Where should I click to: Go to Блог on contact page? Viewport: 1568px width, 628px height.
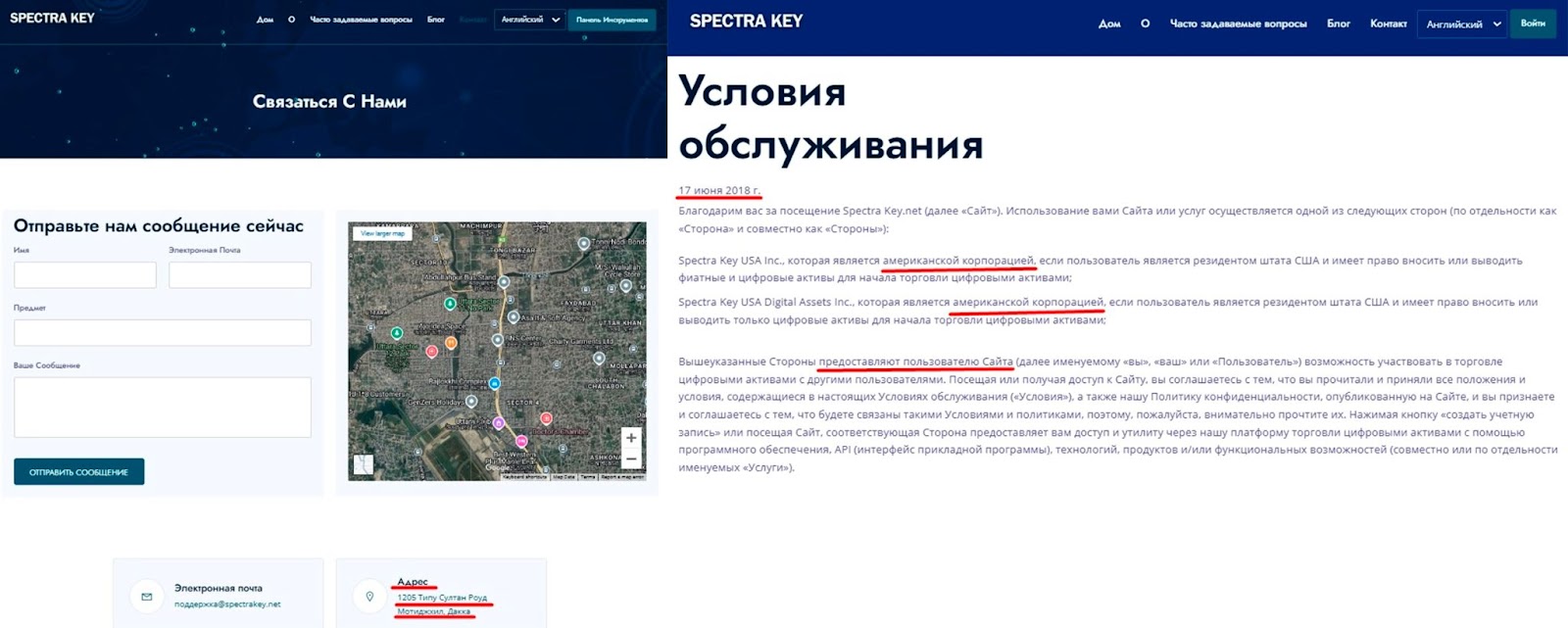click(x=436, y=20)
